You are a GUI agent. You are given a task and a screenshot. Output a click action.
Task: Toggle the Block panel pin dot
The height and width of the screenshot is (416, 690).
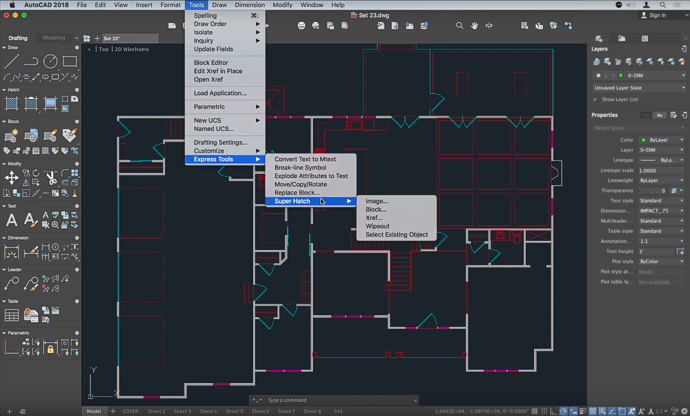(x=77, y=121)
